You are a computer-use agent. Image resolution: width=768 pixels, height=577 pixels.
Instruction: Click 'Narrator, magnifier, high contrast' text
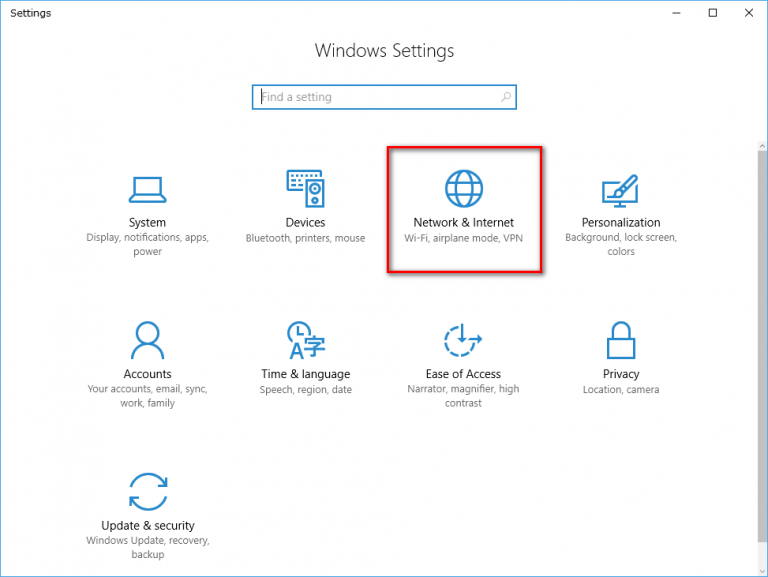(x=463, y=396)
